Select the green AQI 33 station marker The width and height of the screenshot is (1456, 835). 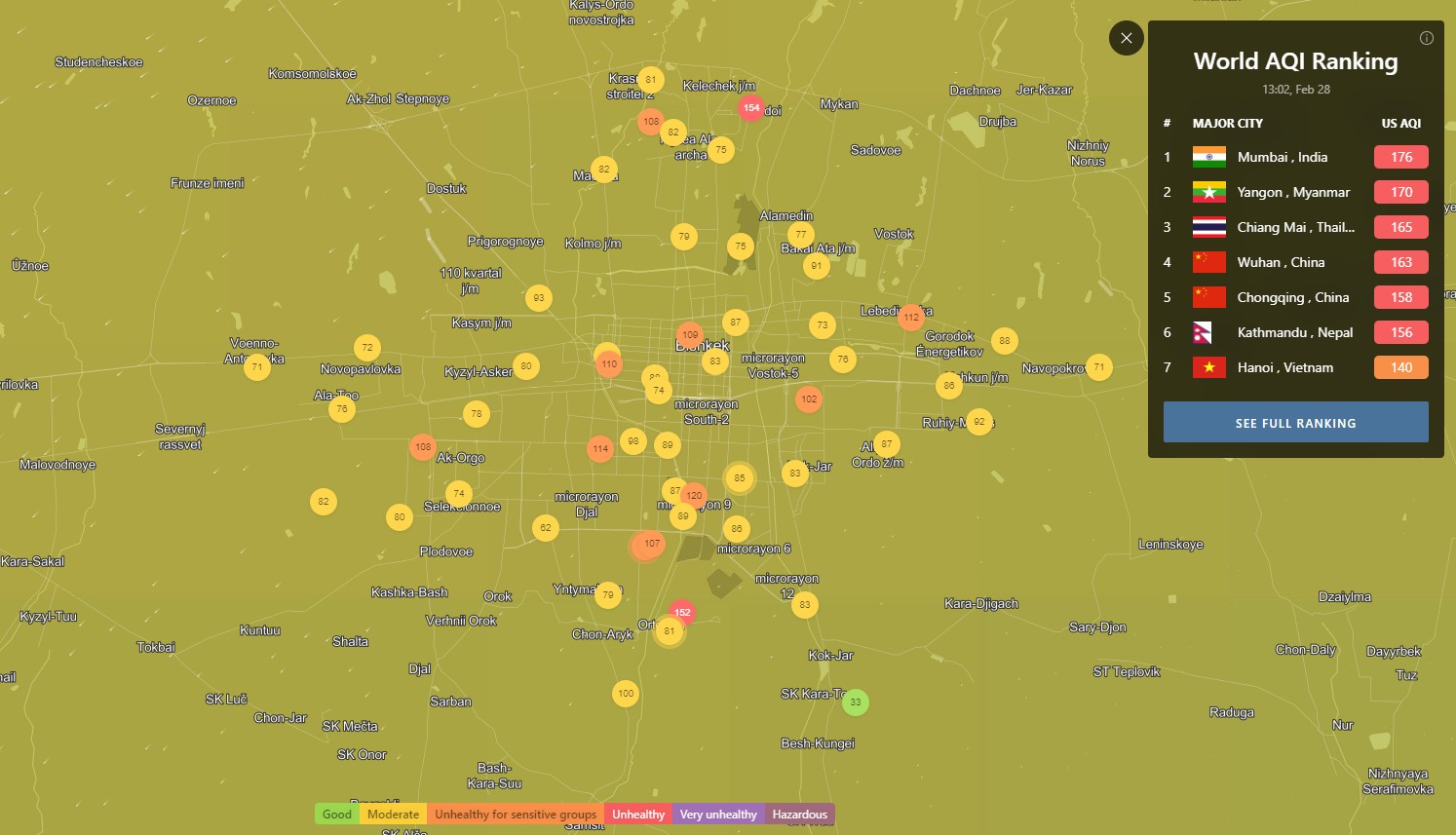tap(855, 702)
